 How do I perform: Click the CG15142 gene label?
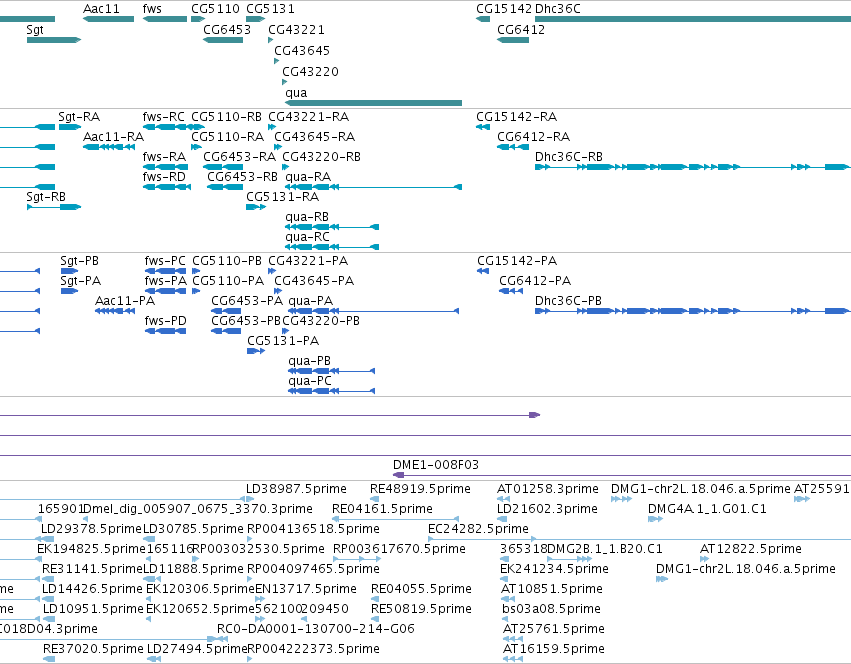coord(504,9)
